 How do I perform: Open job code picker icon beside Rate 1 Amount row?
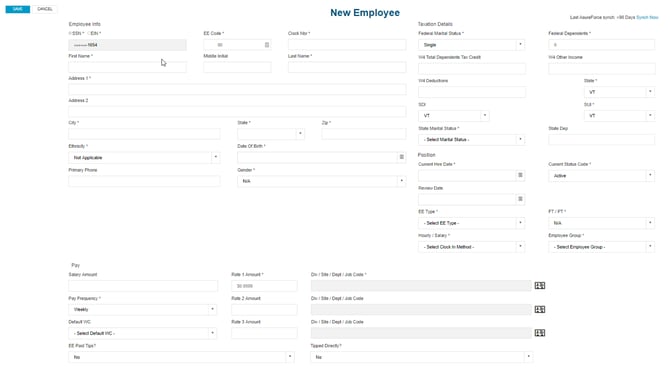coord(540,285)
